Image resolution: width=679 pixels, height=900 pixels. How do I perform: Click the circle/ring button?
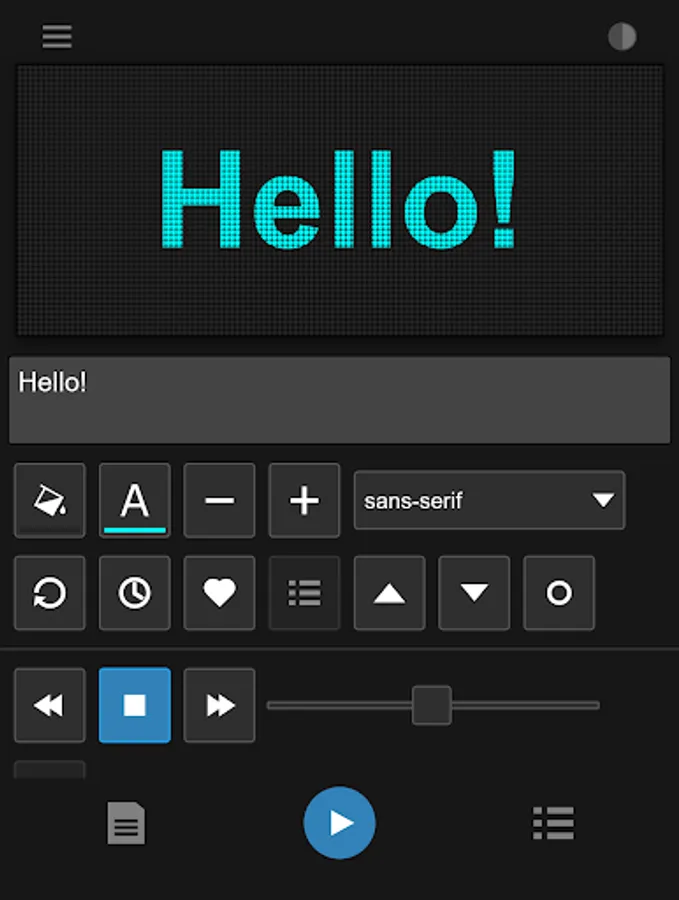coord(559,593)
